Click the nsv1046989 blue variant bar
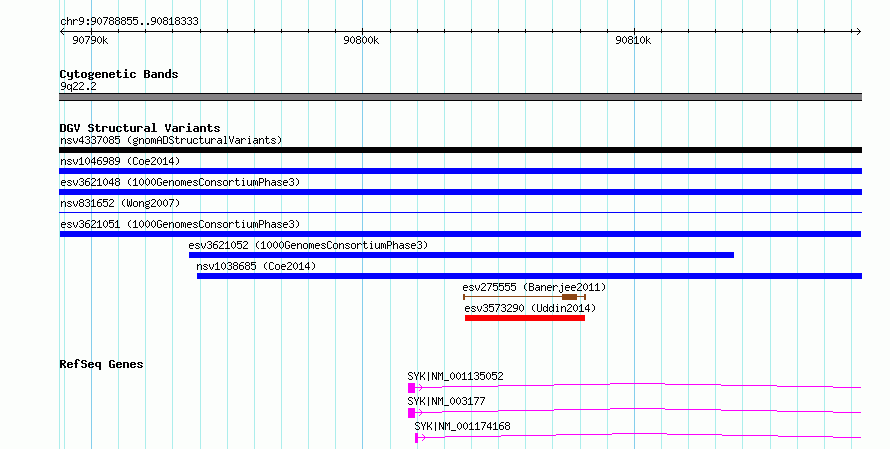The image size is (890, 449). click(x=460, y=171)
